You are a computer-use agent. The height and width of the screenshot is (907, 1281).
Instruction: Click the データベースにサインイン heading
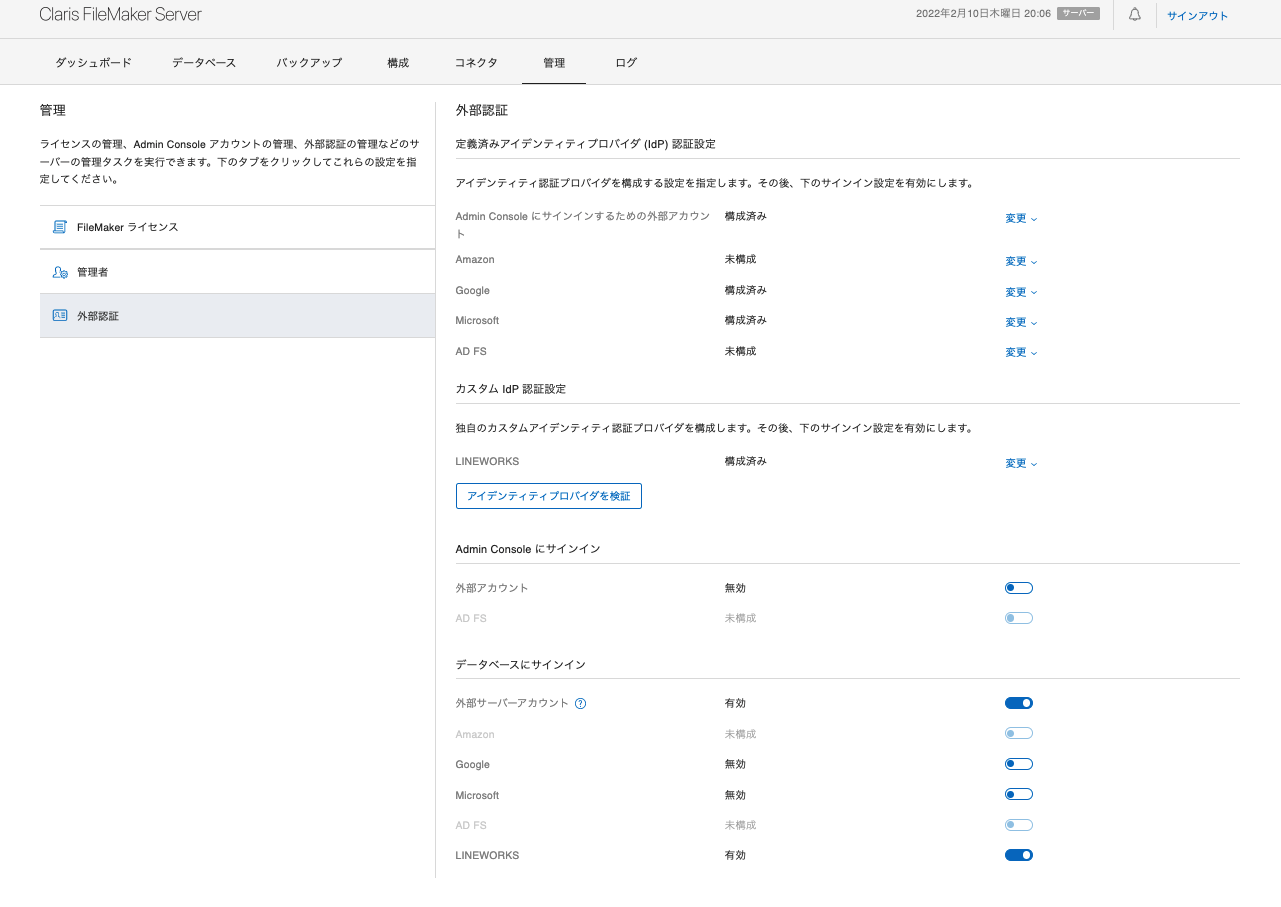point(520,664)
